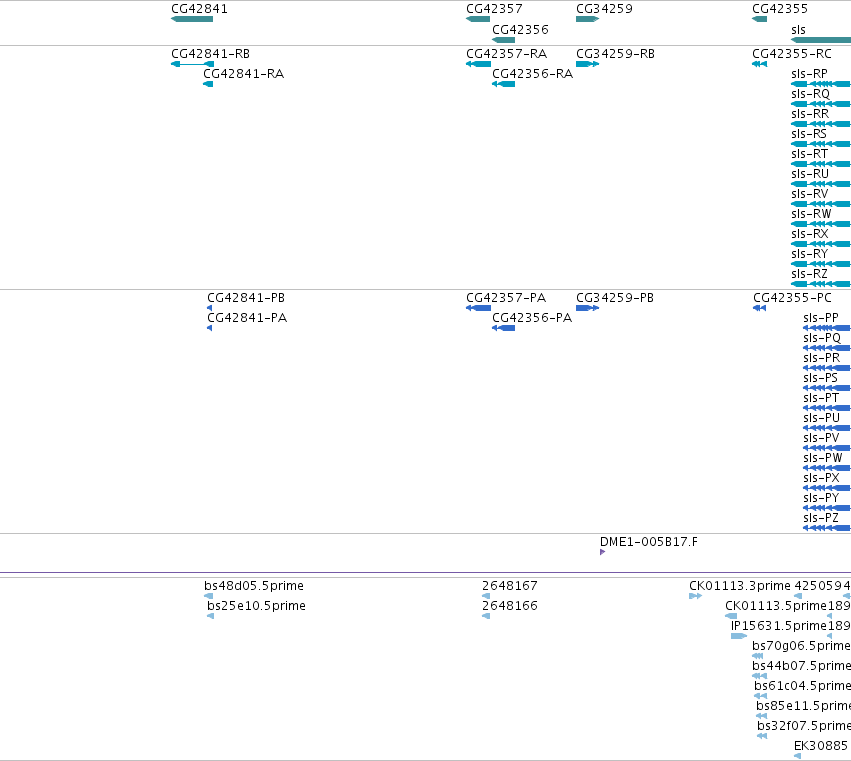Select the bs61c04.5prime EST label

pyautogui.click(x=802, y=687)
